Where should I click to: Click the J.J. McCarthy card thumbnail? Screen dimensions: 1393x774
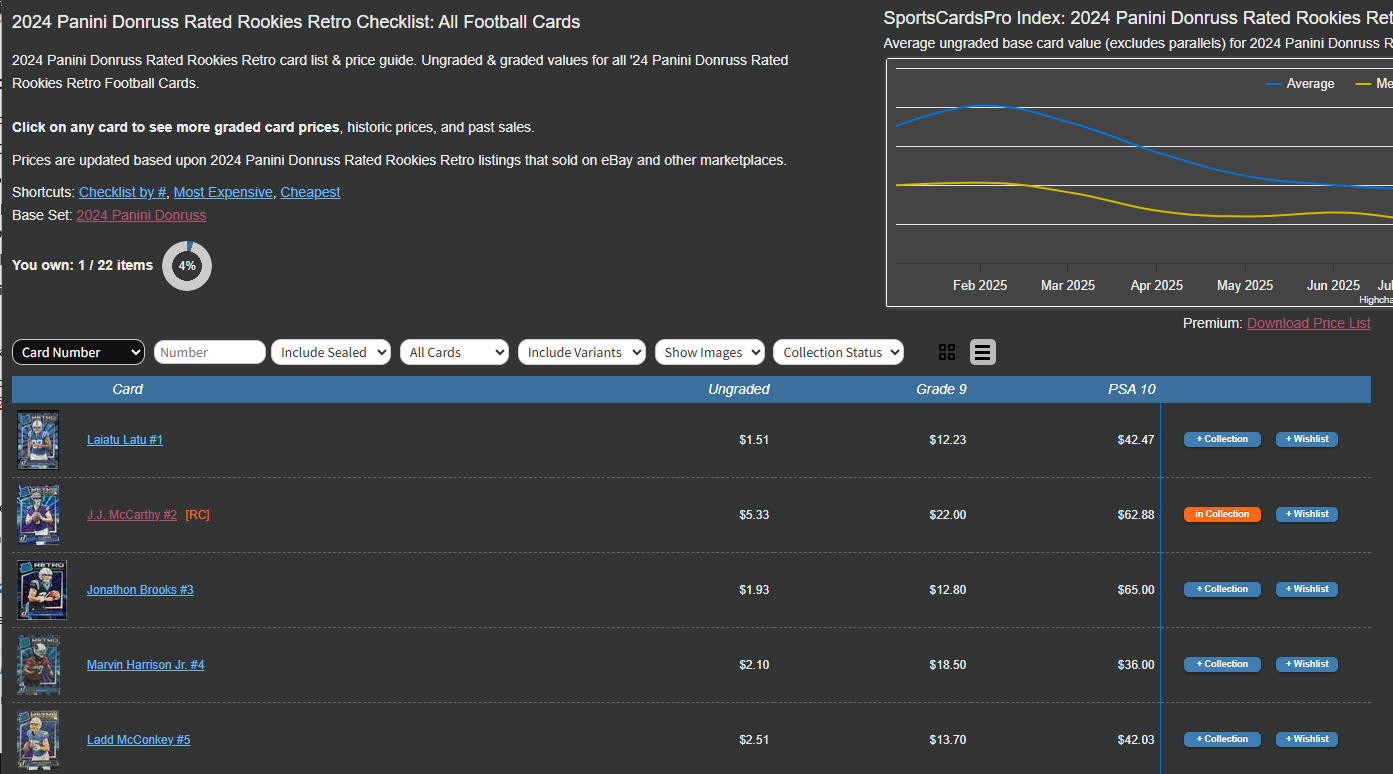pos(38,515)
